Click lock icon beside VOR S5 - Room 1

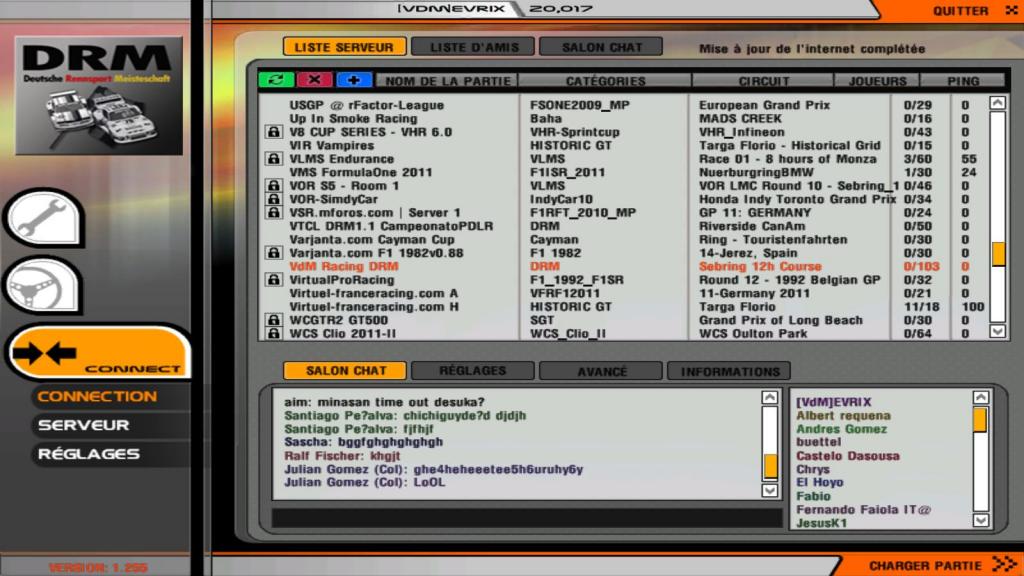pyautogui.click(x=274, y=185)
